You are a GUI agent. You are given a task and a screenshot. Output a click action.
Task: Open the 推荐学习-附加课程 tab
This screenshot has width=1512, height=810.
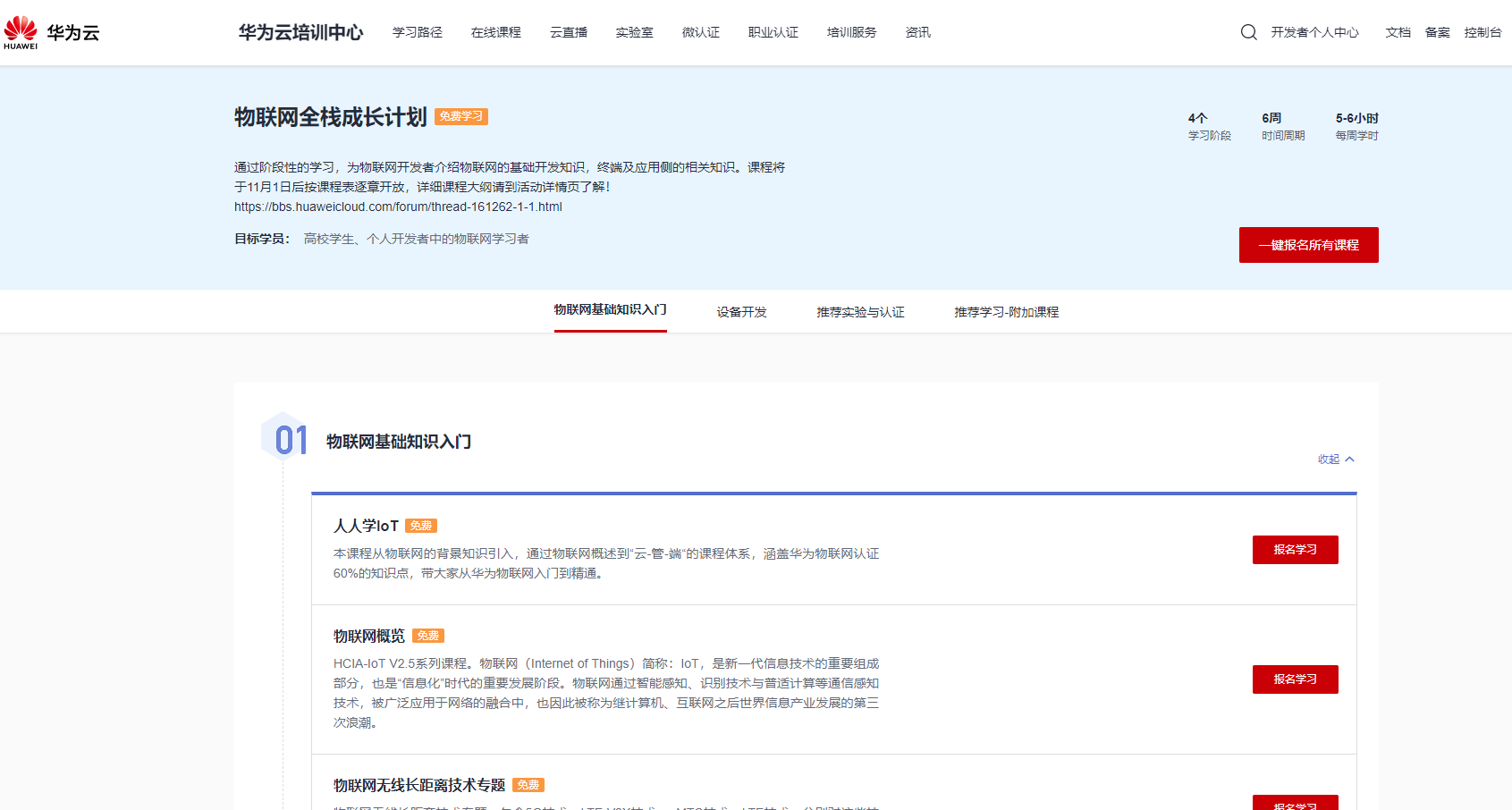tap(1006, 311)
